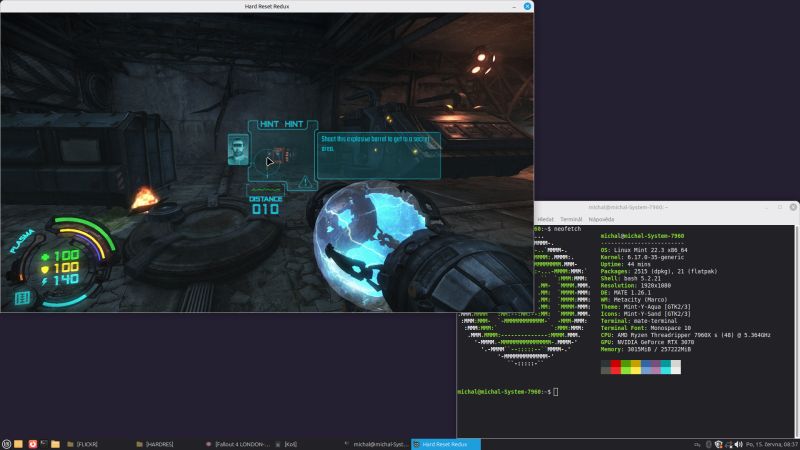
Task: Select Hard Reset Redux in the taskbar
Action: [445, 444]
